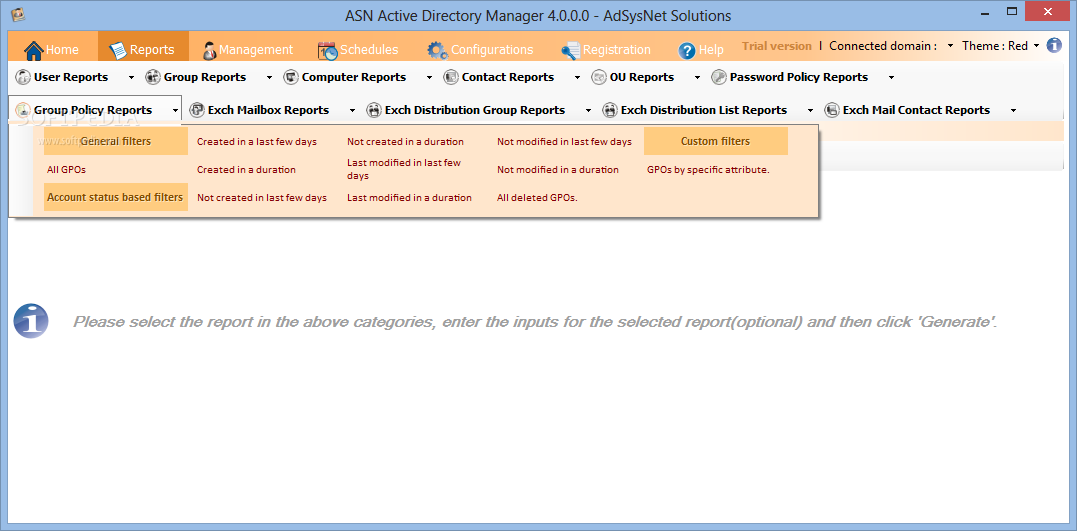Click the Trial version label
Screen dimensions: 1077x531
pyautogui.click(x=777, y=46)
